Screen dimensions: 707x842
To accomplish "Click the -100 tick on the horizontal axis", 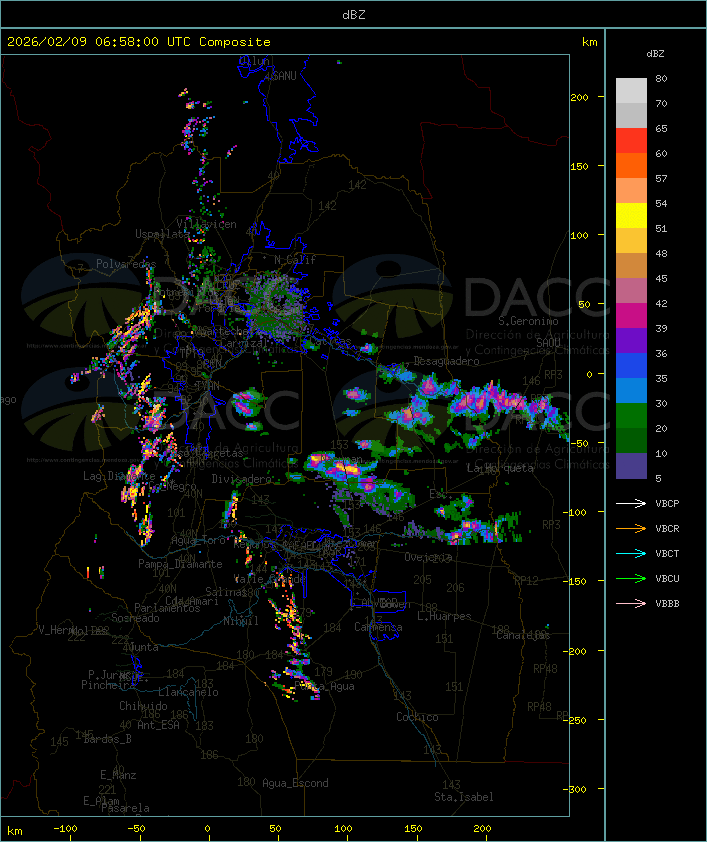I will pyautogui.click(x=65, y=829).
